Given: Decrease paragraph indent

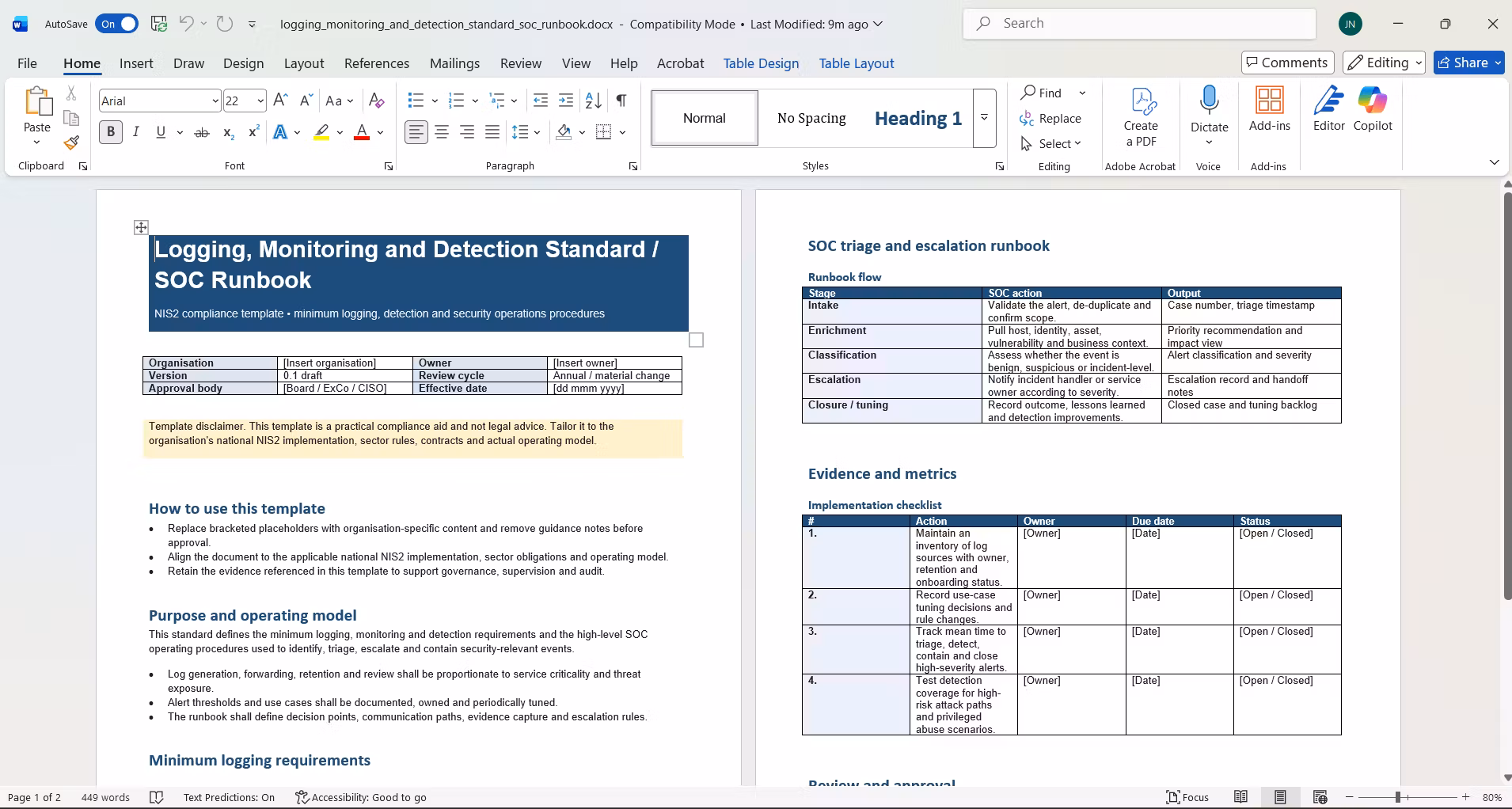Looking at the screenshot, I should (x=541, y=101).
